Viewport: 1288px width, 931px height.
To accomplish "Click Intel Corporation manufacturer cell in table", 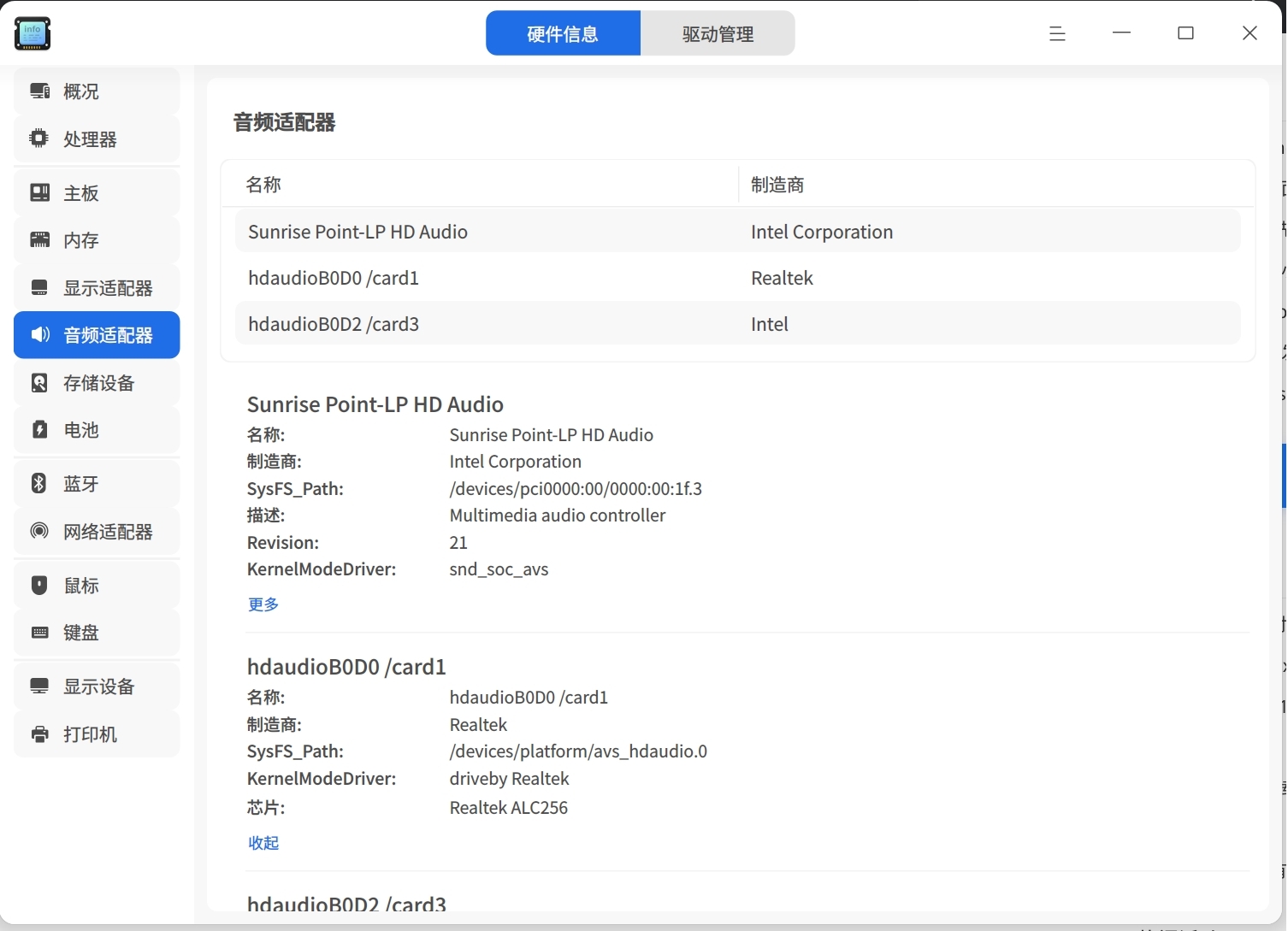I will coord(822,232).
